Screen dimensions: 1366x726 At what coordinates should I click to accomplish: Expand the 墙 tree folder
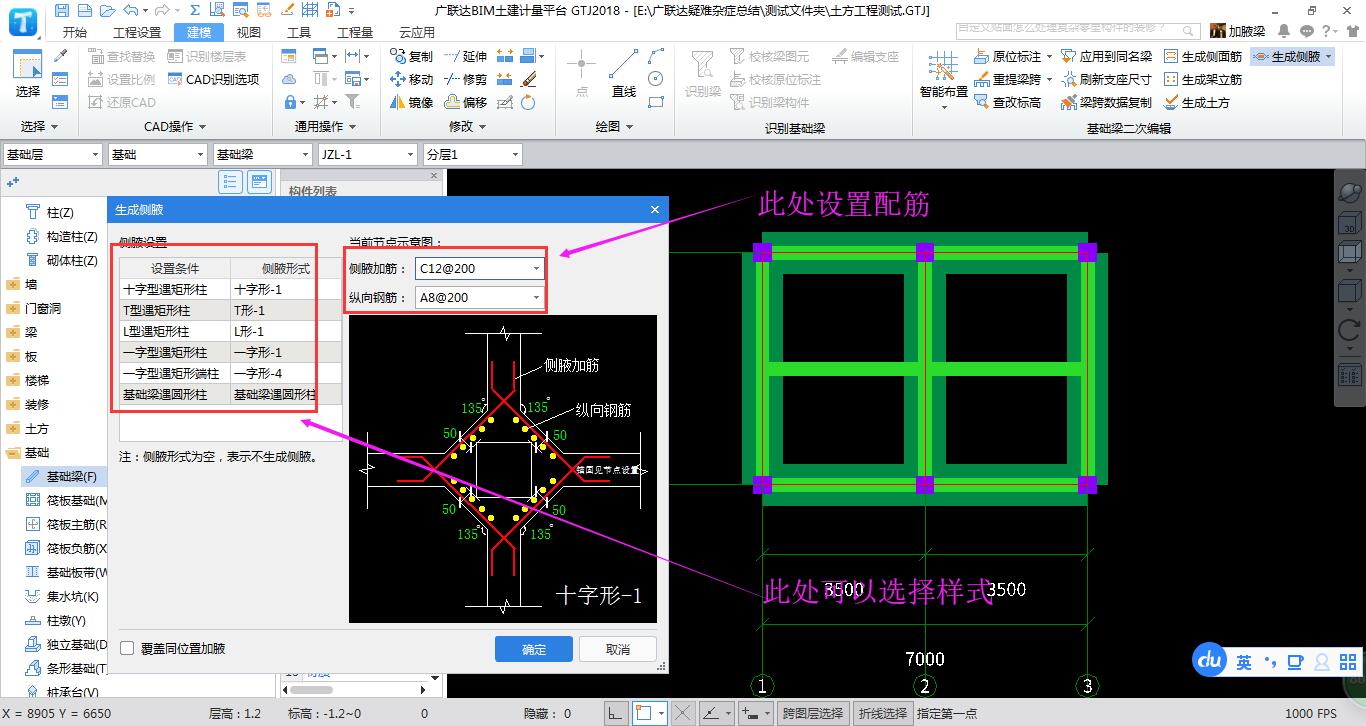click(13, 284)
